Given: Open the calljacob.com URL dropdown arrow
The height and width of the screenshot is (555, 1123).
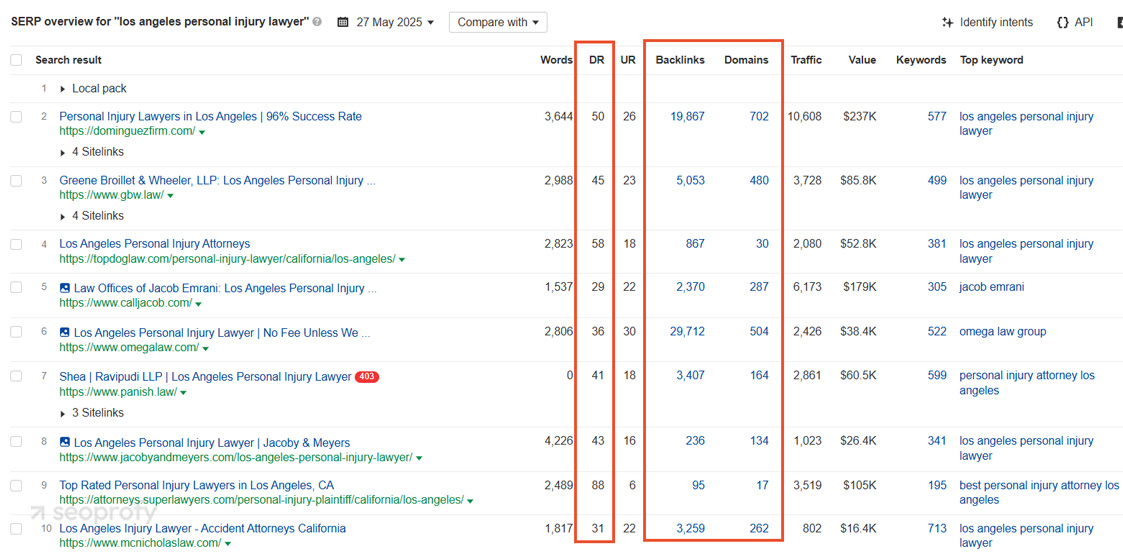Looking at the screenshot, I should click(198, 304).
